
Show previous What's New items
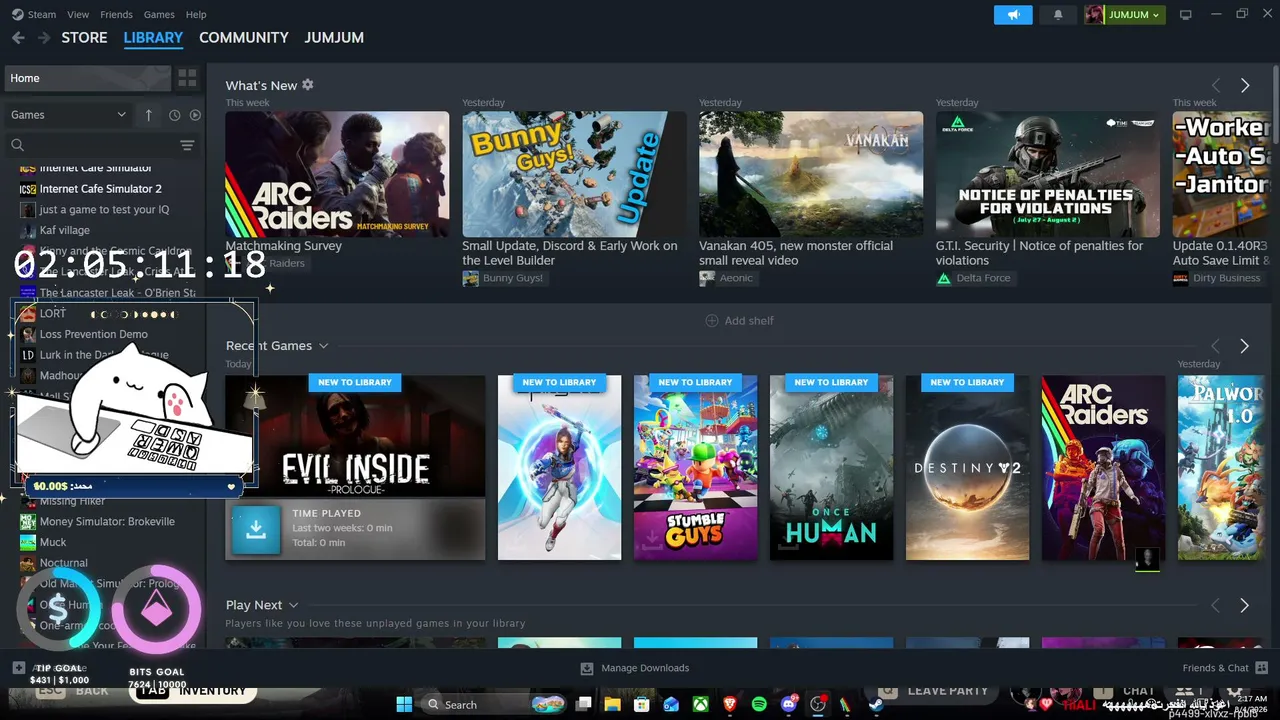[x=1216, y=86]
